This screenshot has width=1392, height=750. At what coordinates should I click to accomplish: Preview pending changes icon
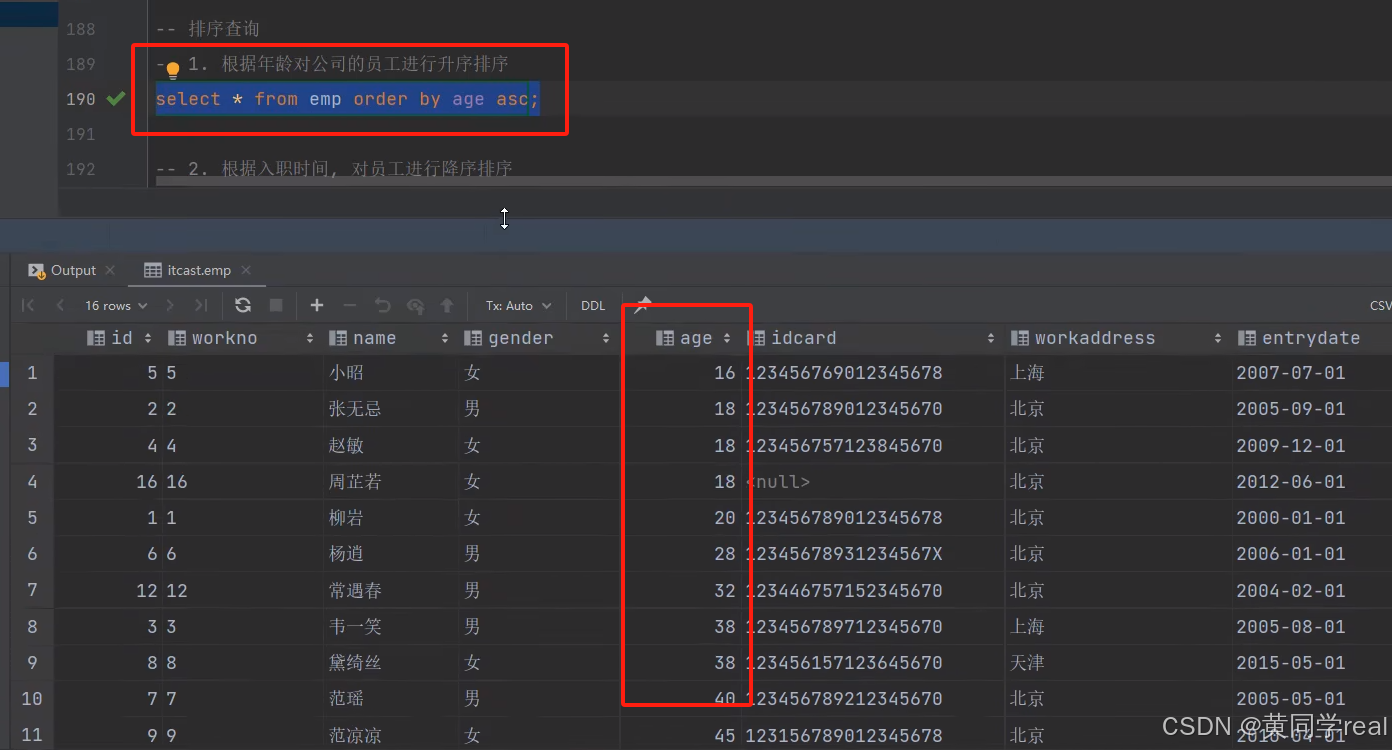click(415, 305)
